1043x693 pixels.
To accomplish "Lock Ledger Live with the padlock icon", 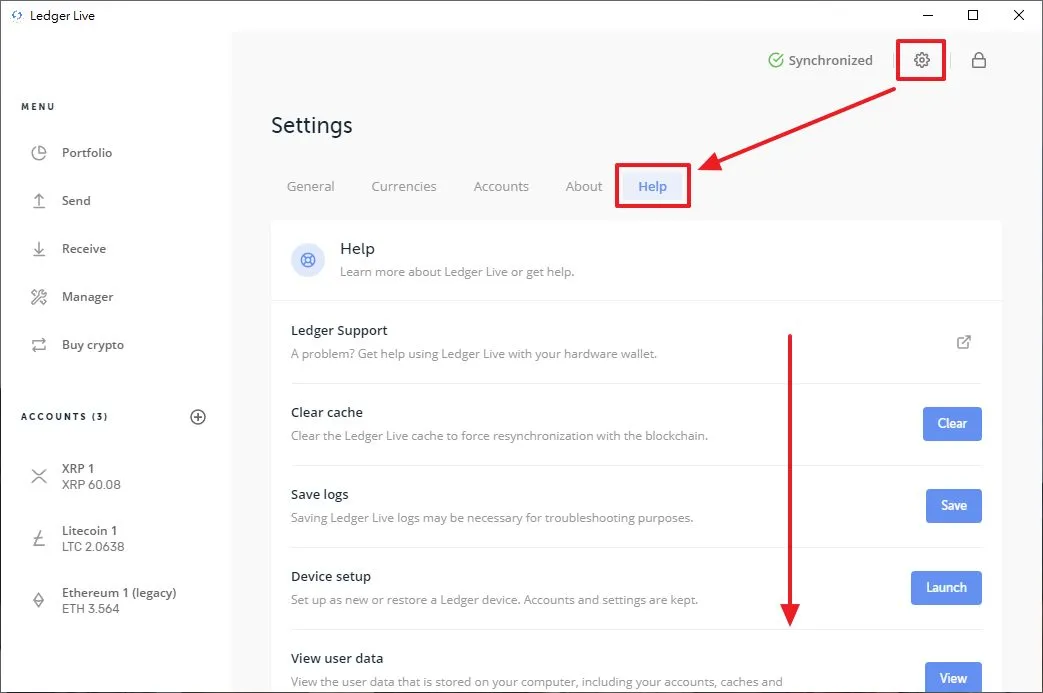I will (x=978, y=60).
